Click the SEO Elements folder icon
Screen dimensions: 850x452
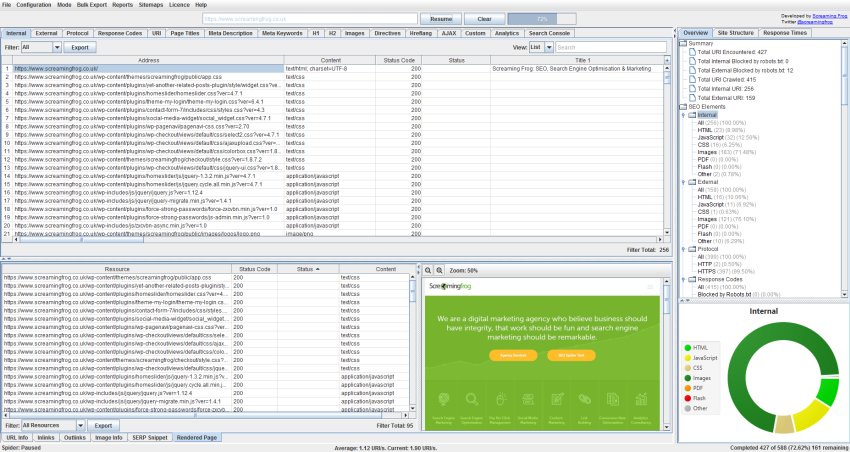click(x=684, y=107)
